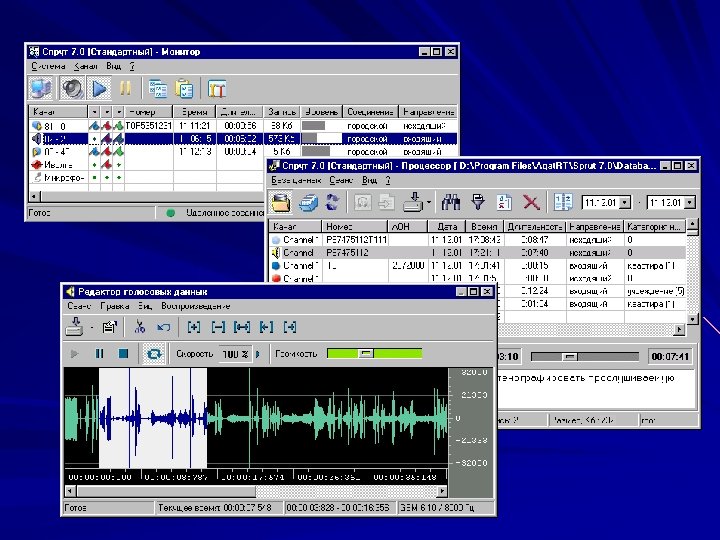Select the scissors cut tool in voice editor
Viewport: 720px width, 540px height.
[x=140, y=326]
